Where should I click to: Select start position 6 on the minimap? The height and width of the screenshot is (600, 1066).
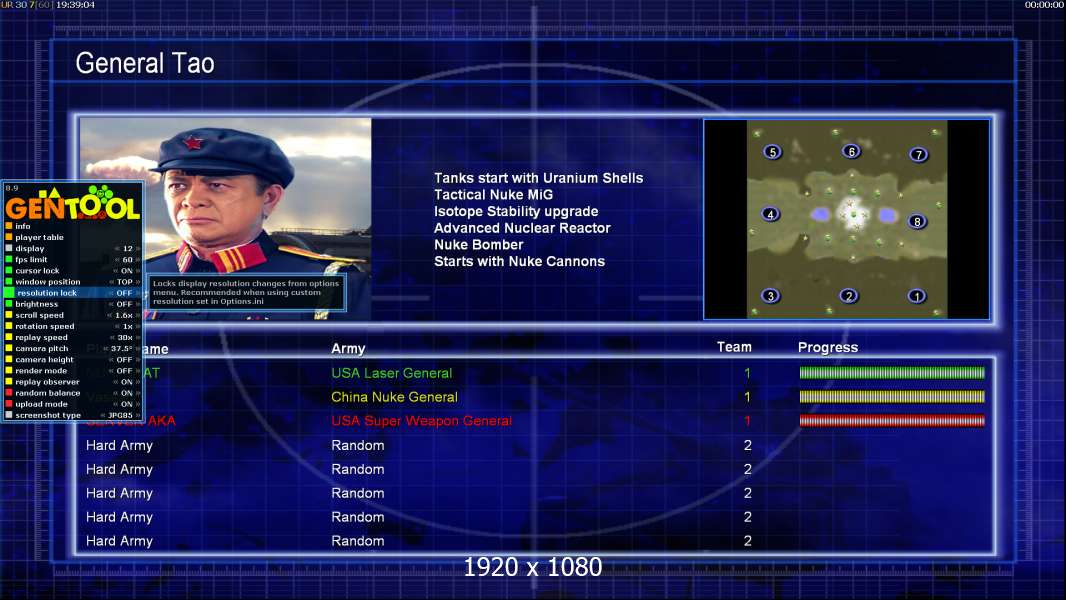point(851,151)
